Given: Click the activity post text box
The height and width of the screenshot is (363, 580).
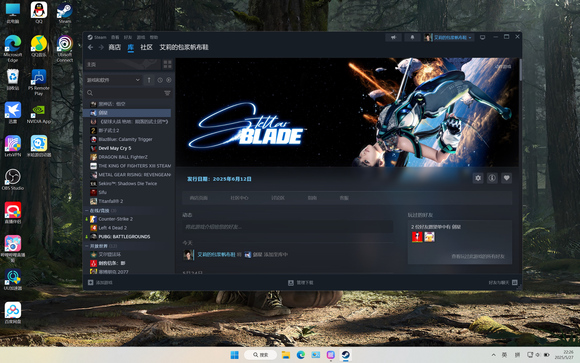Looking at the screenshot, I should (288, 226).
